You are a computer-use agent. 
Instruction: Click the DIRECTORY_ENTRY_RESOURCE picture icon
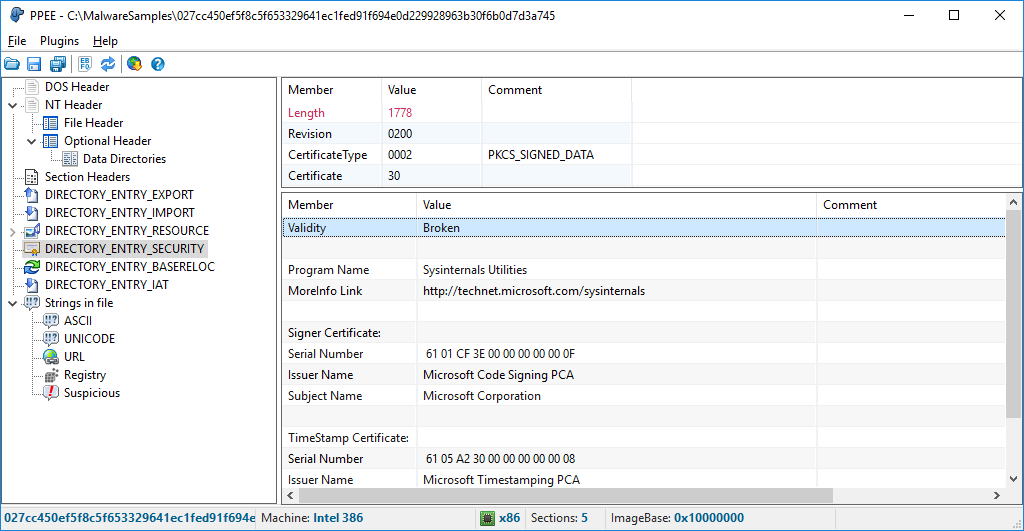point(31,231)
